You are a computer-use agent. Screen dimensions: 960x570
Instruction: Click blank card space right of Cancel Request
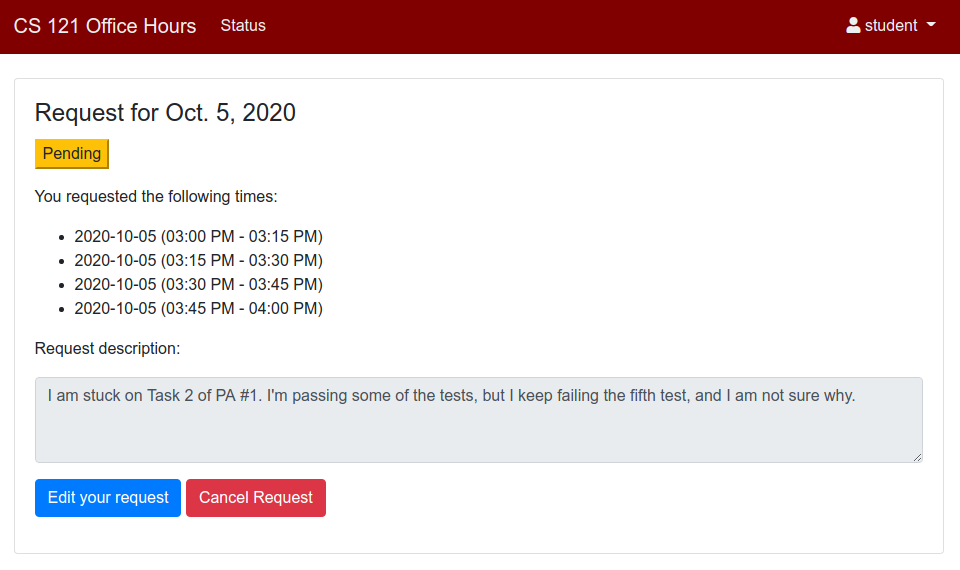630,498
